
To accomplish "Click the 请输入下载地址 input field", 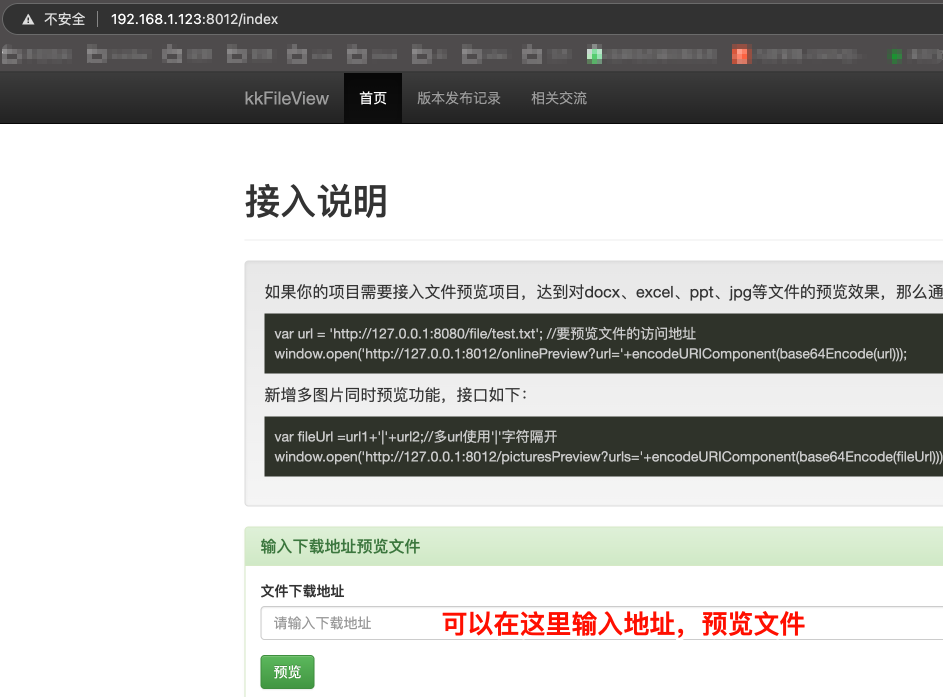I will (601, 623).
